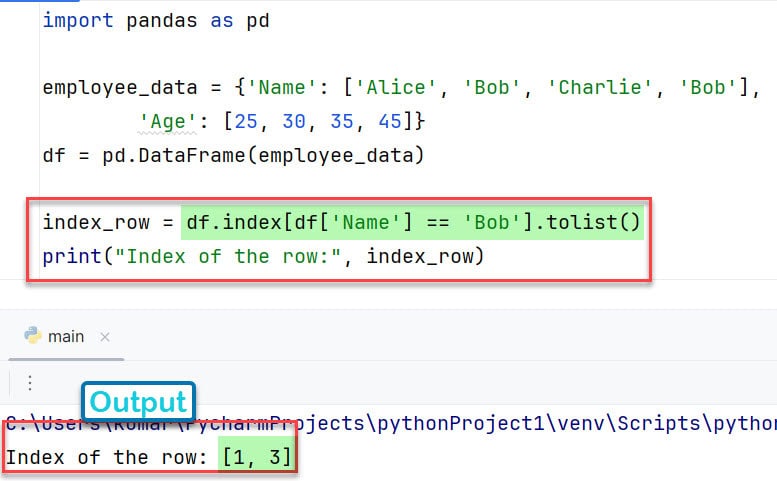This screenshot has height=481, width=777.
Task: Click the index_row variable assignment
Action: tap(96, 222)
